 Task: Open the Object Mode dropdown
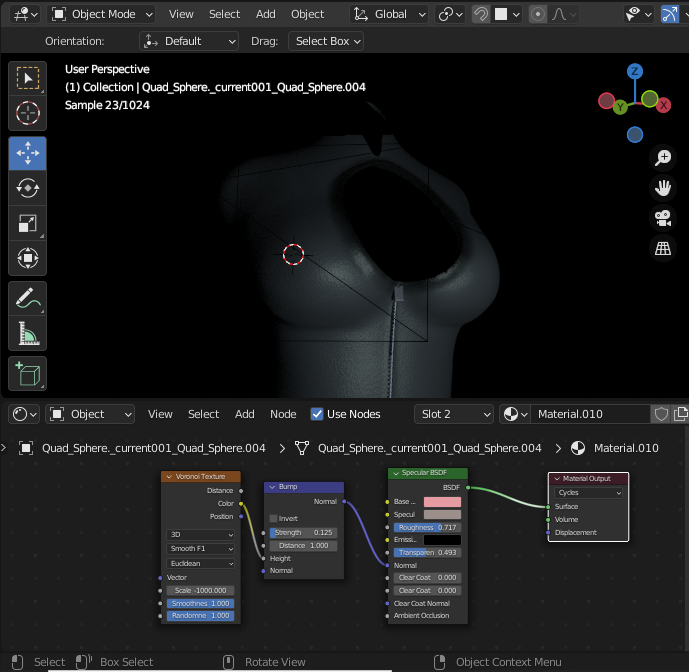[102, 15]
